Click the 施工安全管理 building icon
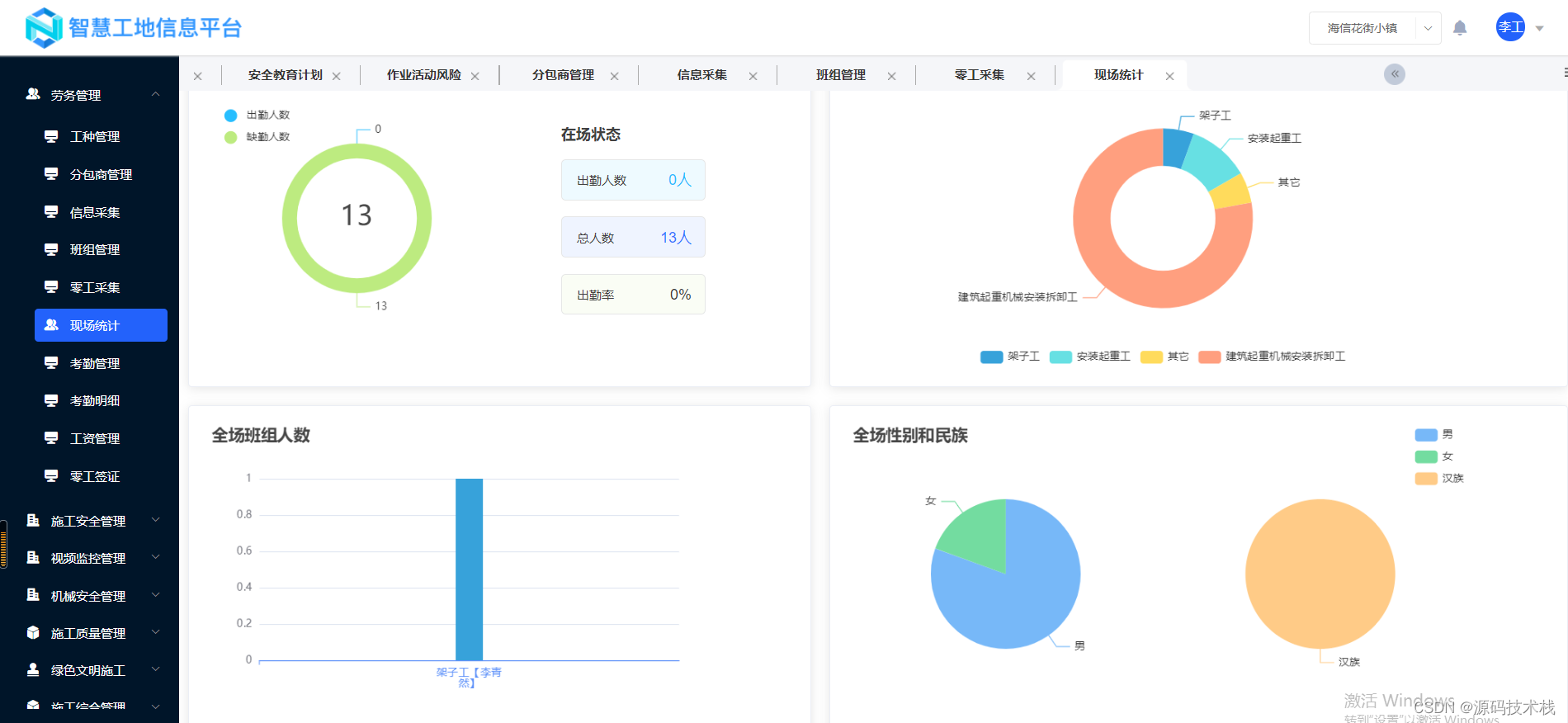1568x723 pixels. (33, 520)
